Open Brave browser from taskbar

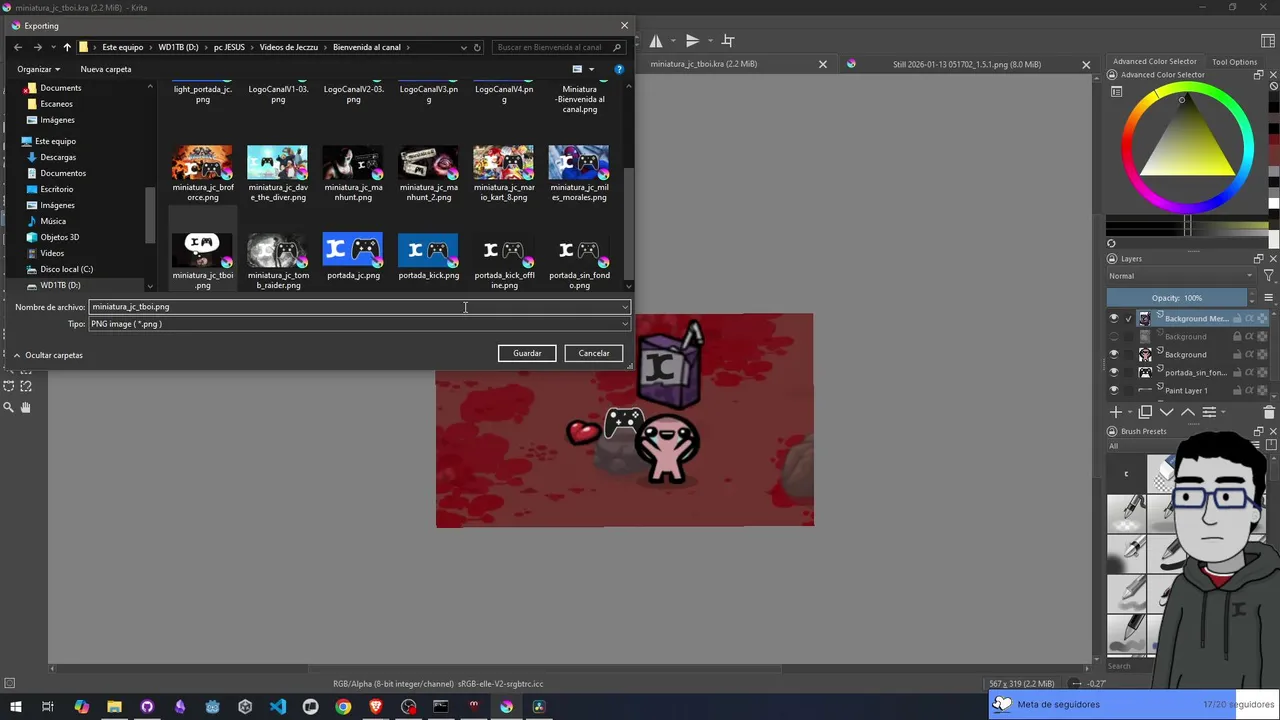(x=376, y=707)
